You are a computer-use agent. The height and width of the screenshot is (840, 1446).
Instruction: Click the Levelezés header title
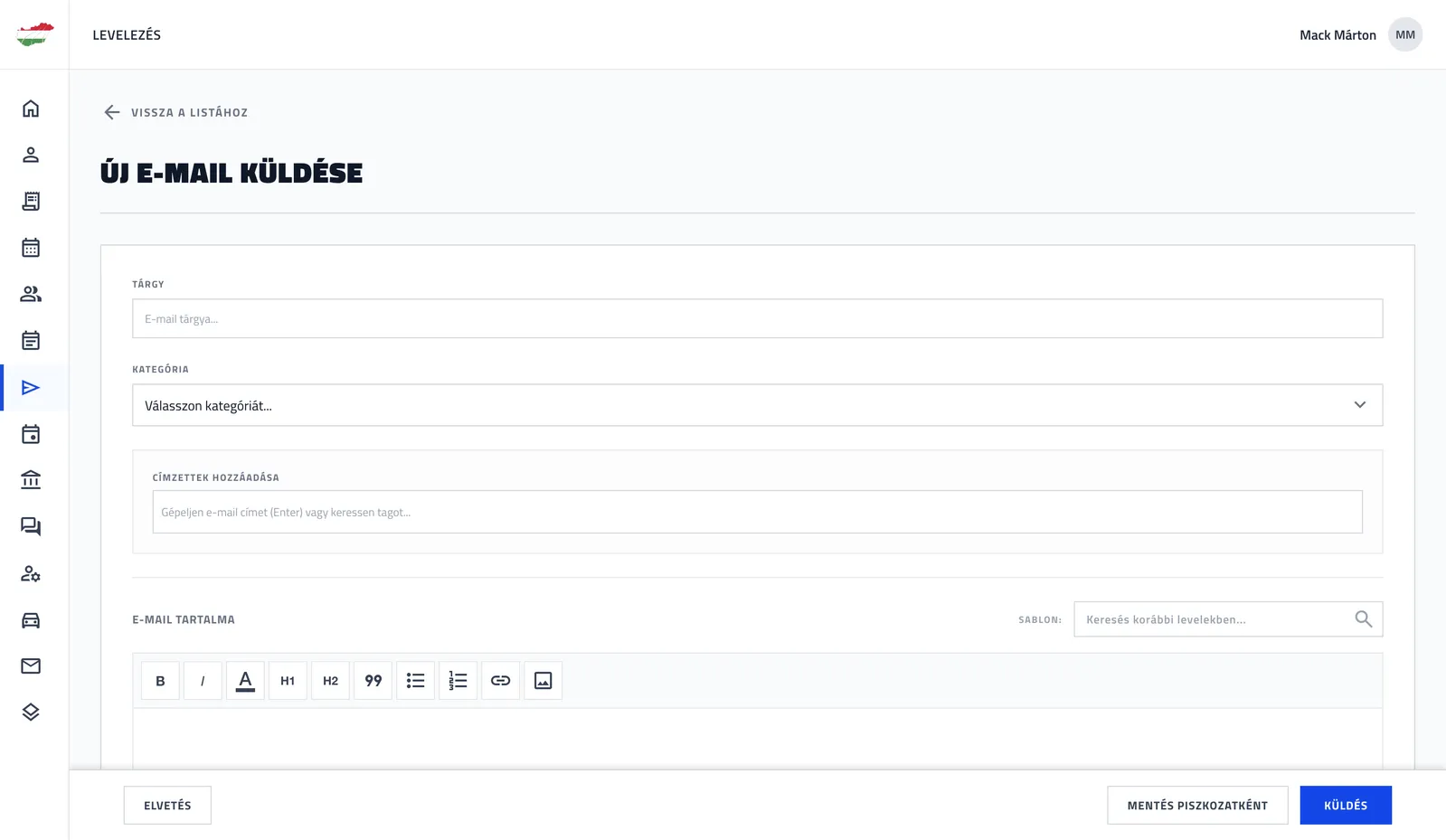(127, 34)
